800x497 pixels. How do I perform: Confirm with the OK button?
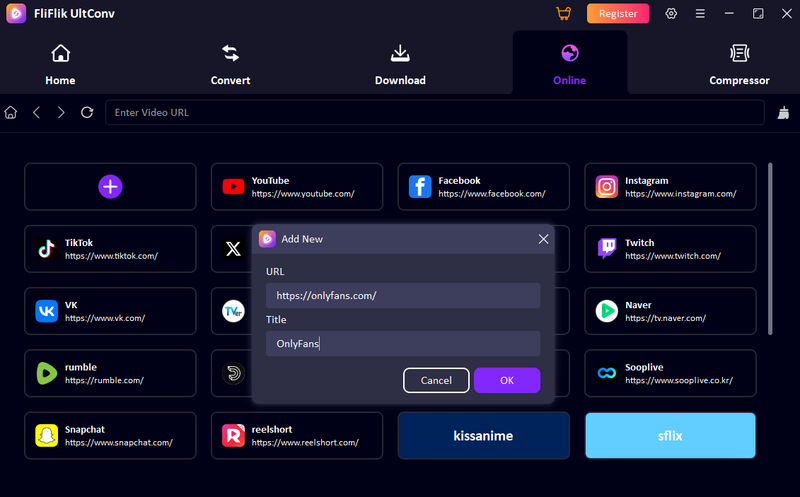click(507, 380)
